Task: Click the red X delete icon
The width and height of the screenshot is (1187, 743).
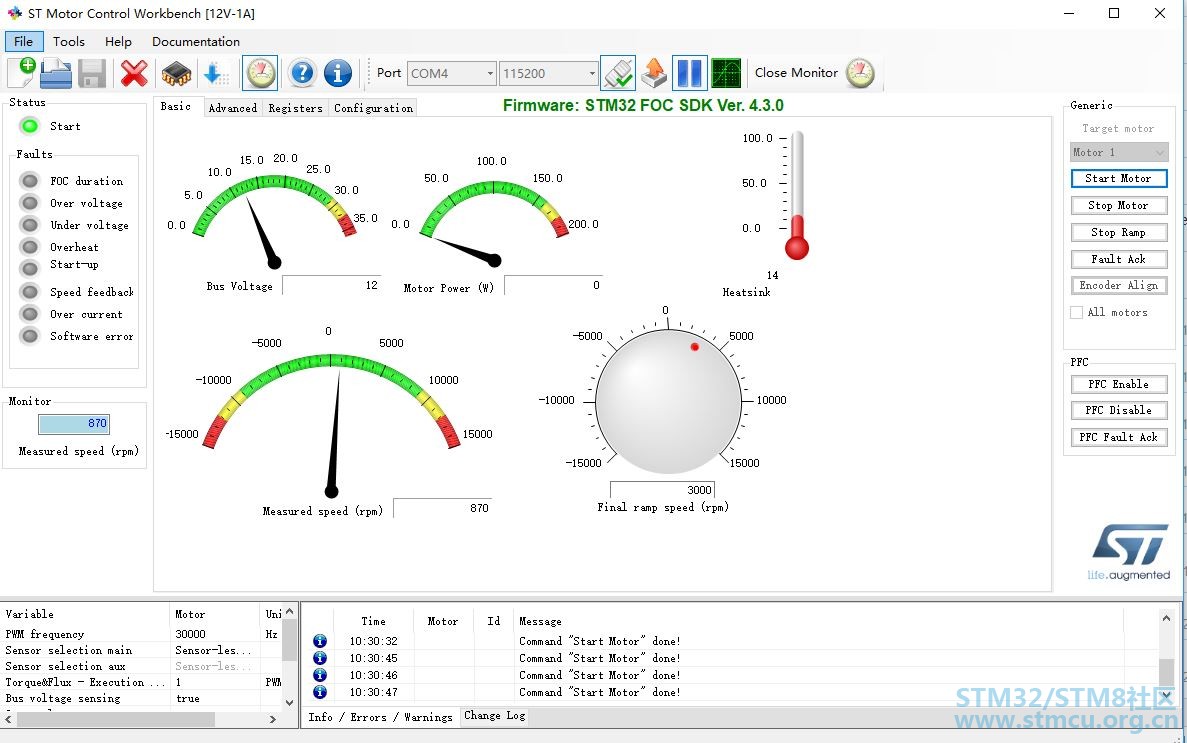Action: tap(134, 73)
